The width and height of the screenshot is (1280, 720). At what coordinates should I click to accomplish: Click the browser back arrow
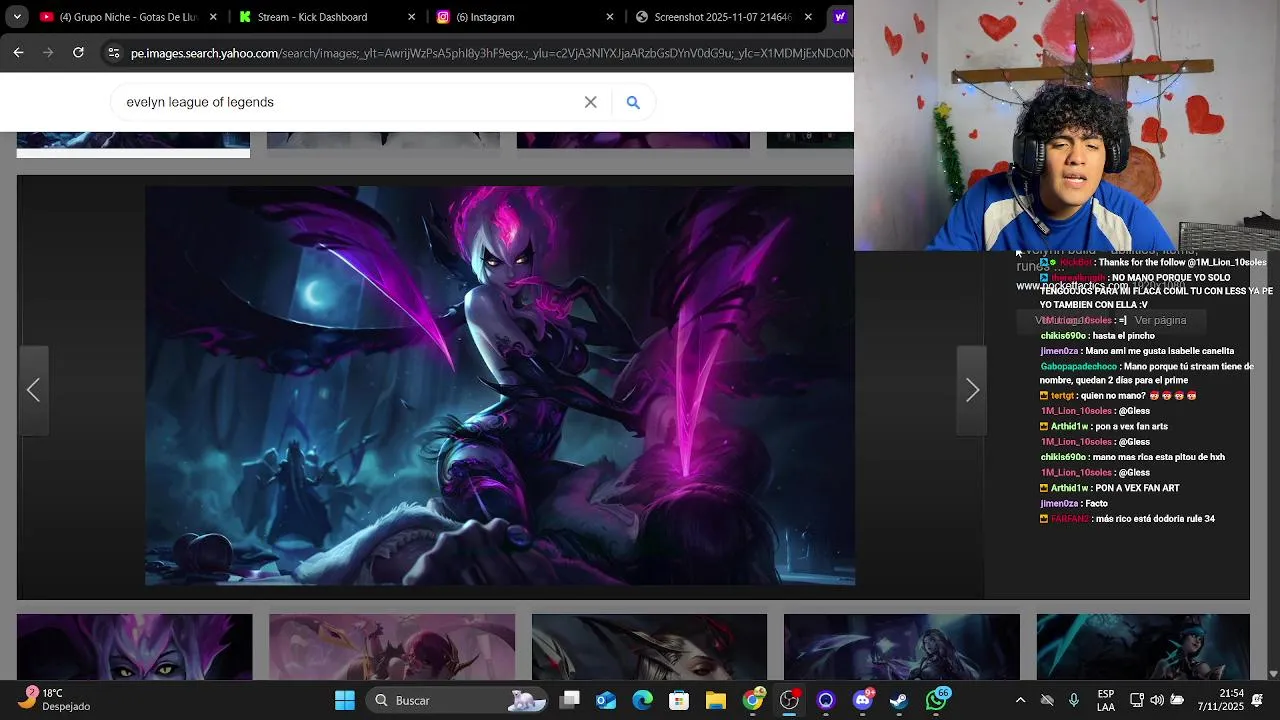pos(18,53)
